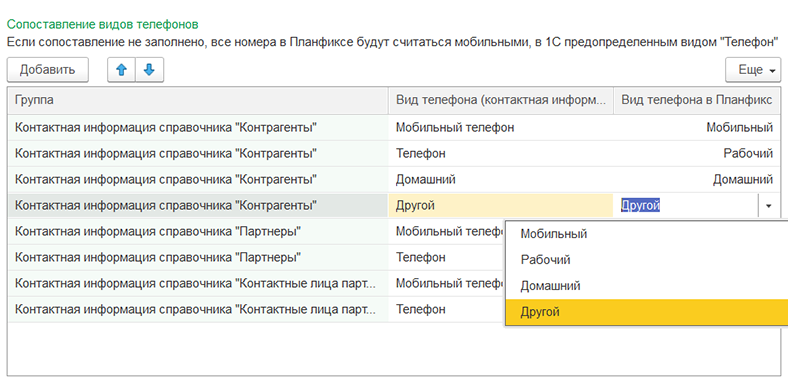This screenshot has height=383, width=788.
Task: Click the Вид телефона (контактная информ...) column header
Action: (501, 100)
